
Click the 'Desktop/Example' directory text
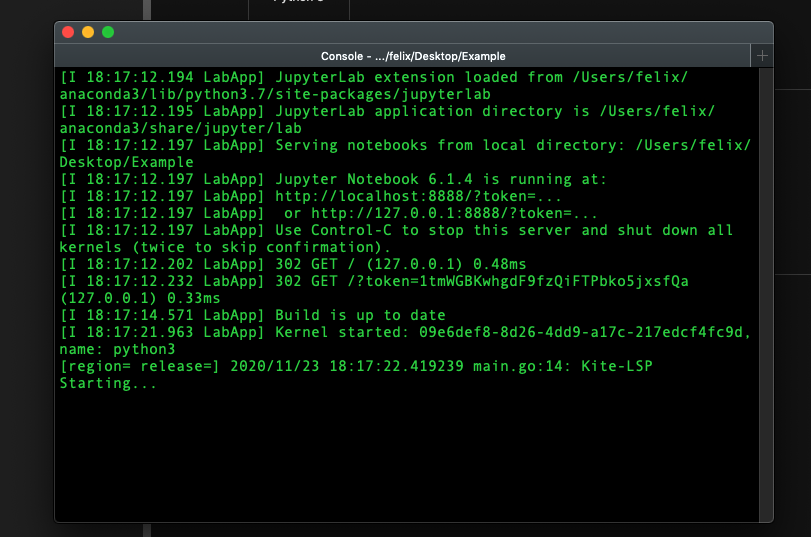pyautogui.click(x=127, y=162)
